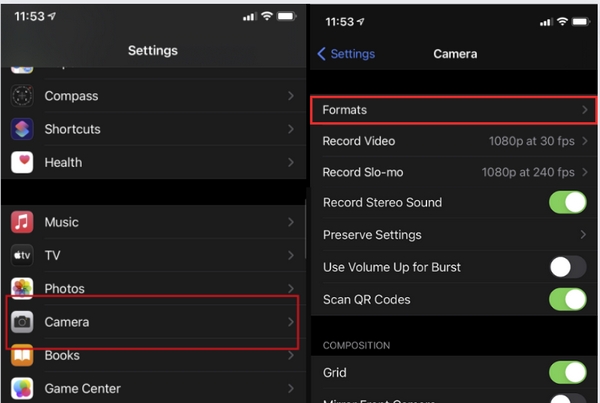This screenshot has width=600, height=403.
Task: Tap the Game Center icon
Action: pyautogui.click(x=22, y=388)
